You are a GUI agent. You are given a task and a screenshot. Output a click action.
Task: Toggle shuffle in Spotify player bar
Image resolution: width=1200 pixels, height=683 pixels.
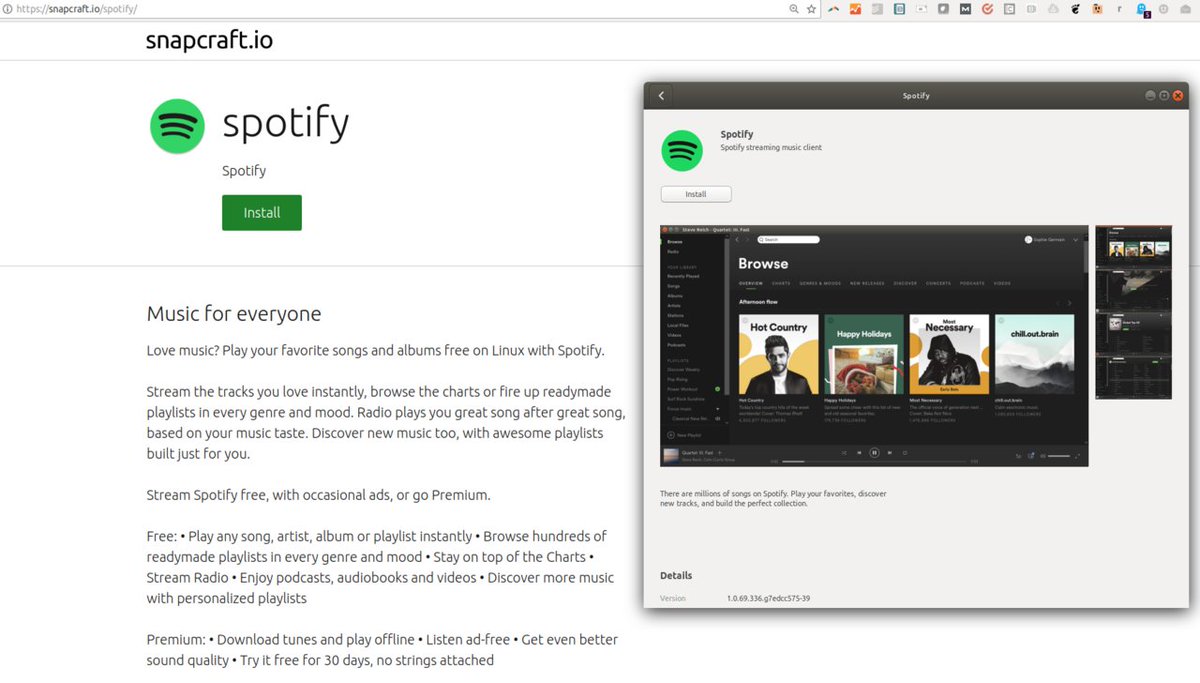click(844, 452)
